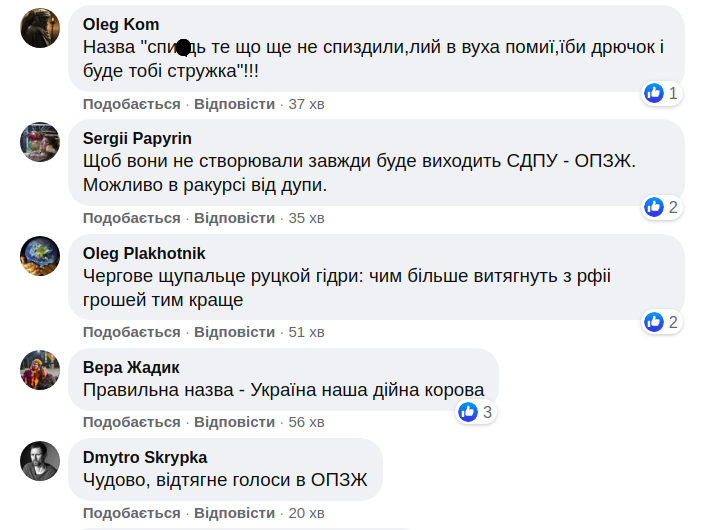Click the 56 хв timestamp on Вера Жадик's comment
The height and width of the screenshot is (530, 722).
pyautogui.click(x=306, y=422)
